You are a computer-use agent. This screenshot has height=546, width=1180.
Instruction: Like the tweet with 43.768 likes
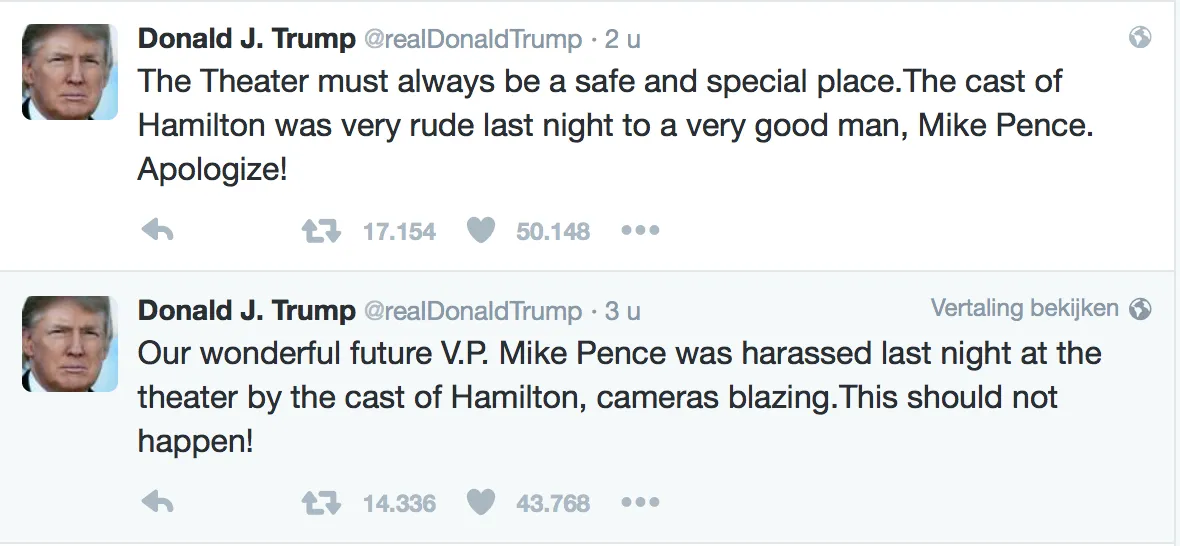pyautogui.click(x=481, y=502)
